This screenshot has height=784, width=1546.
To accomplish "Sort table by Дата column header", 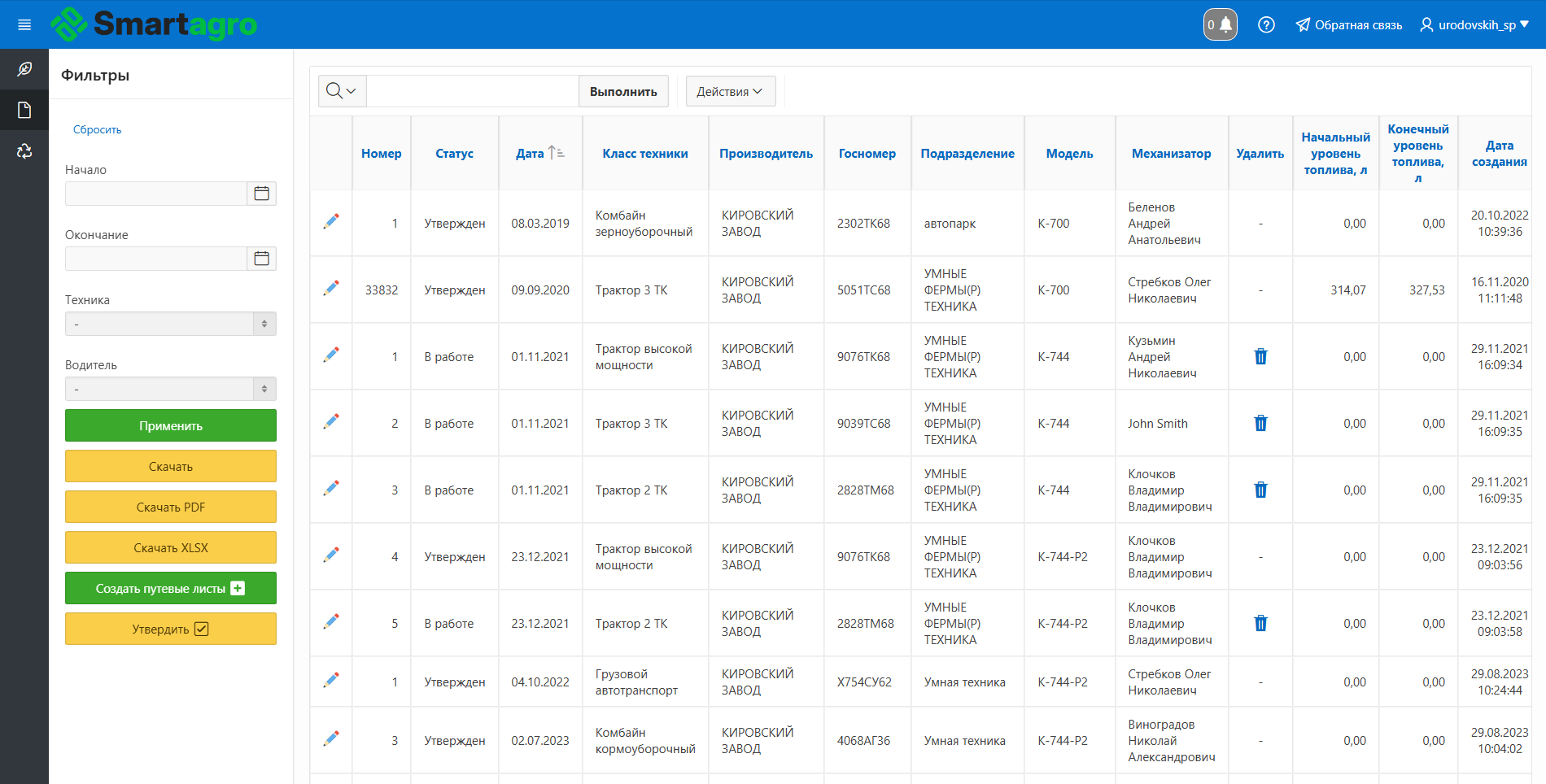I will (x=531, y=154).
